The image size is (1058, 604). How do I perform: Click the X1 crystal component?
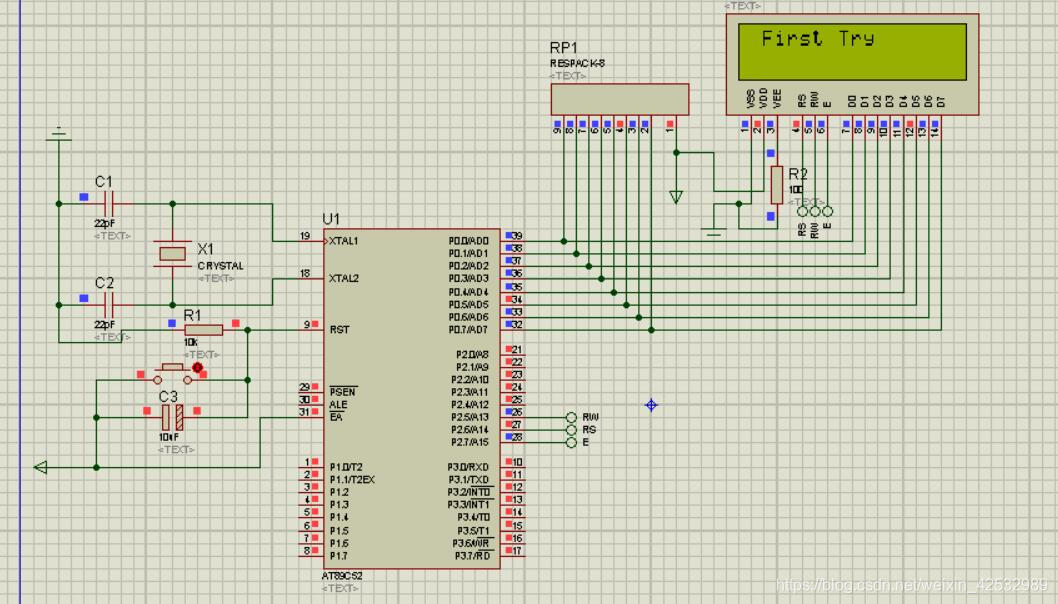pyautogui.click(x=172, y=253)
